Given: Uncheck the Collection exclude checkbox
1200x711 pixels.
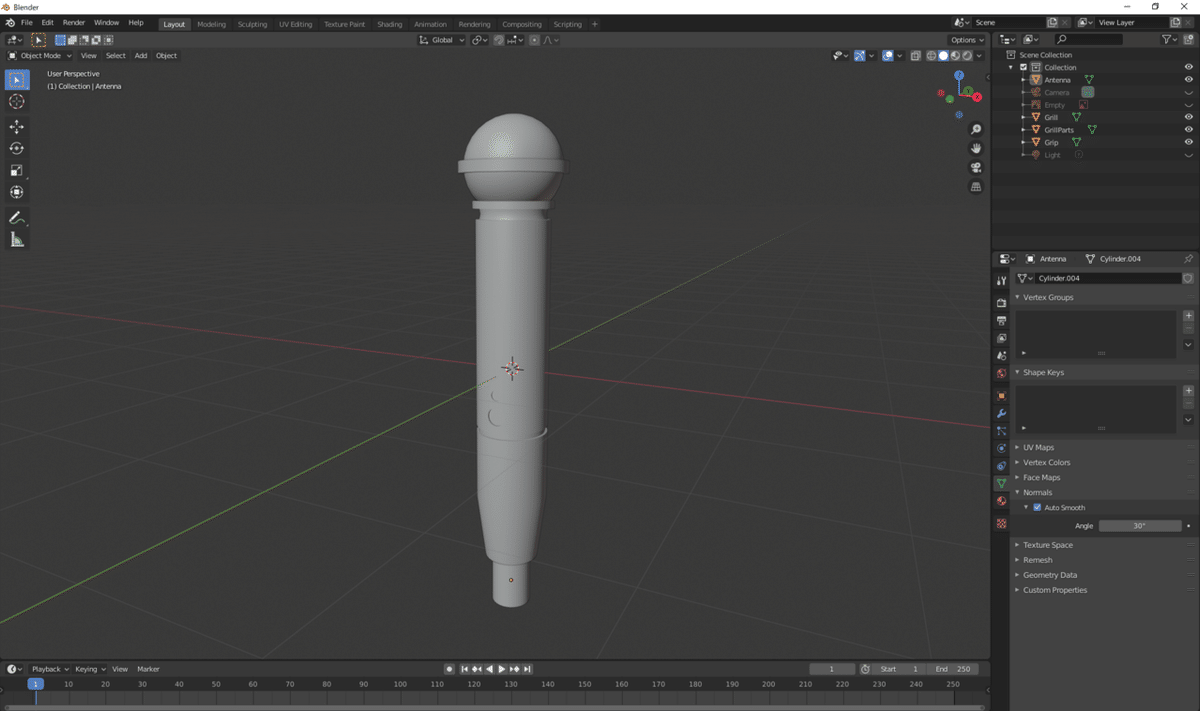Looking at the screenshot, I should pyautogui.click(x=1023, y=67).
